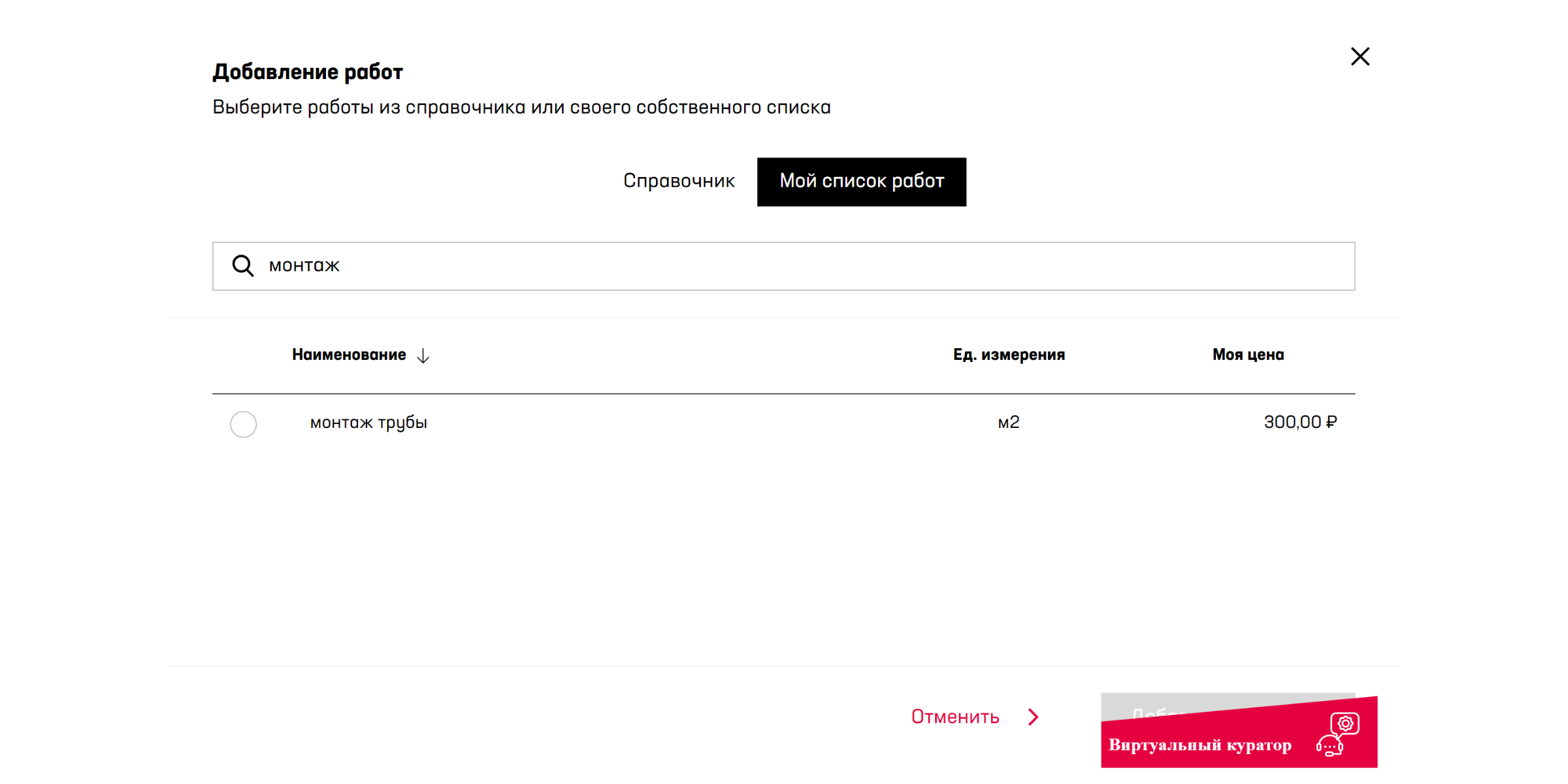Switch to the Справочник tab
Screen dimensions: 1568x784
tap(679, 181)
